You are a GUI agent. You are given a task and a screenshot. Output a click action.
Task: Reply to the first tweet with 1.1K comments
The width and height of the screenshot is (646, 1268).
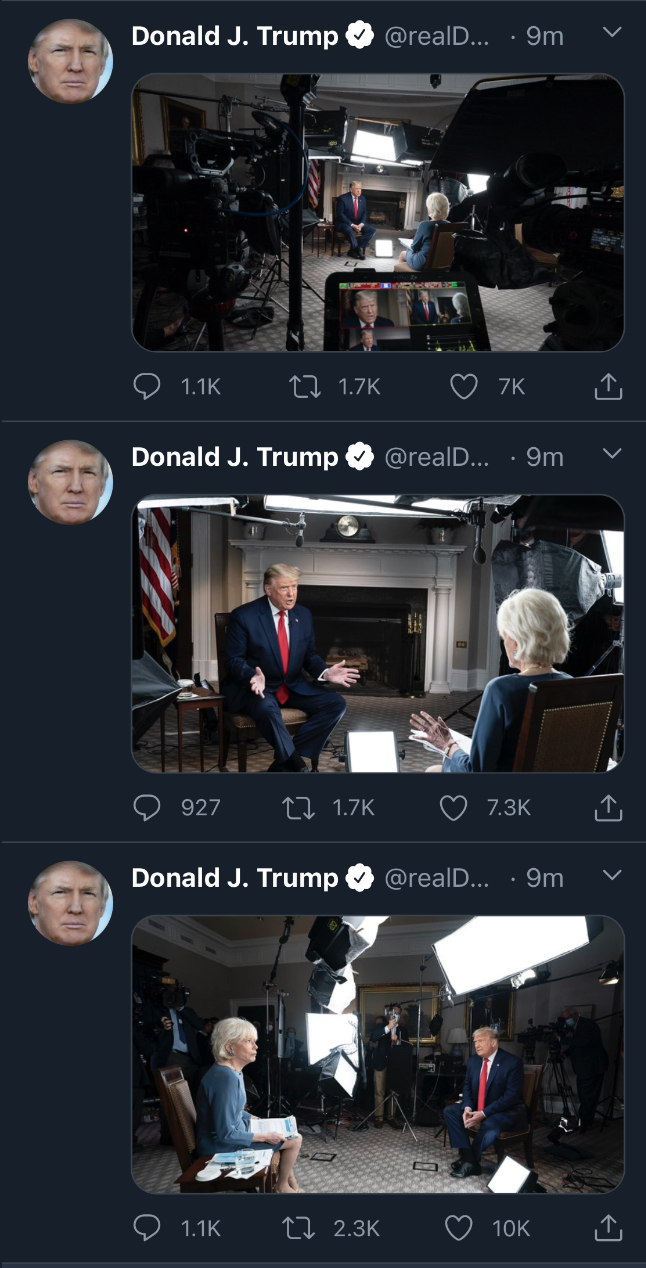tap(147, 386)
